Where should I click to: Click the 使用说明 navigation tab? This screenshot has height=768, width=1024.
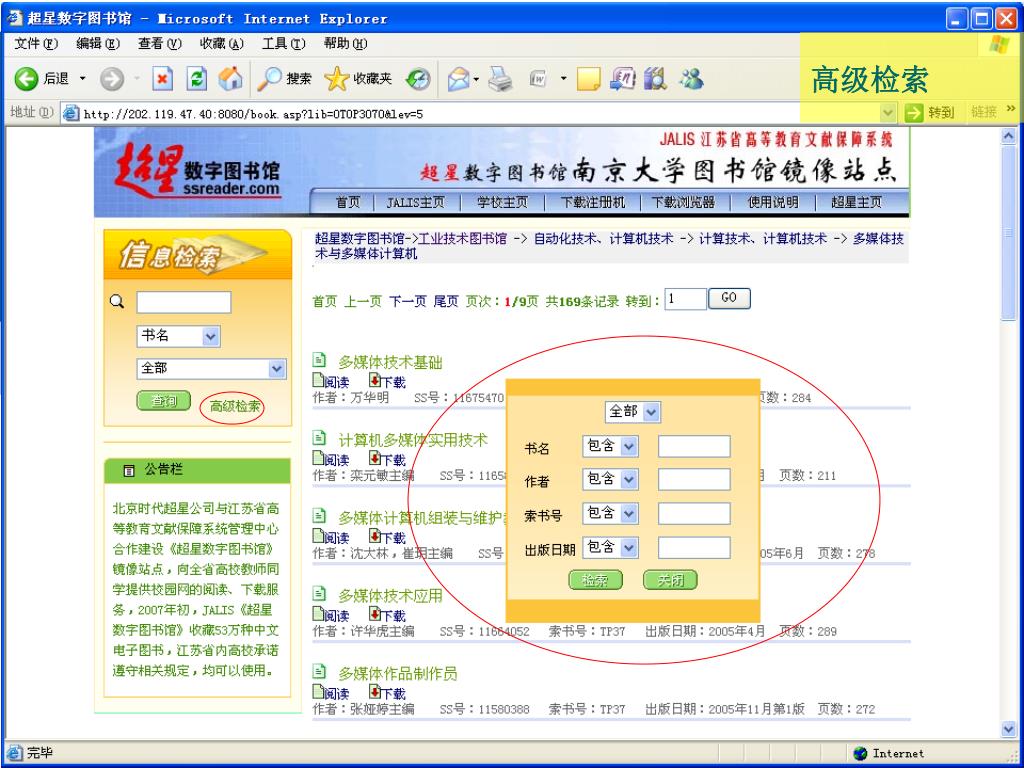(x=773, y=202)
